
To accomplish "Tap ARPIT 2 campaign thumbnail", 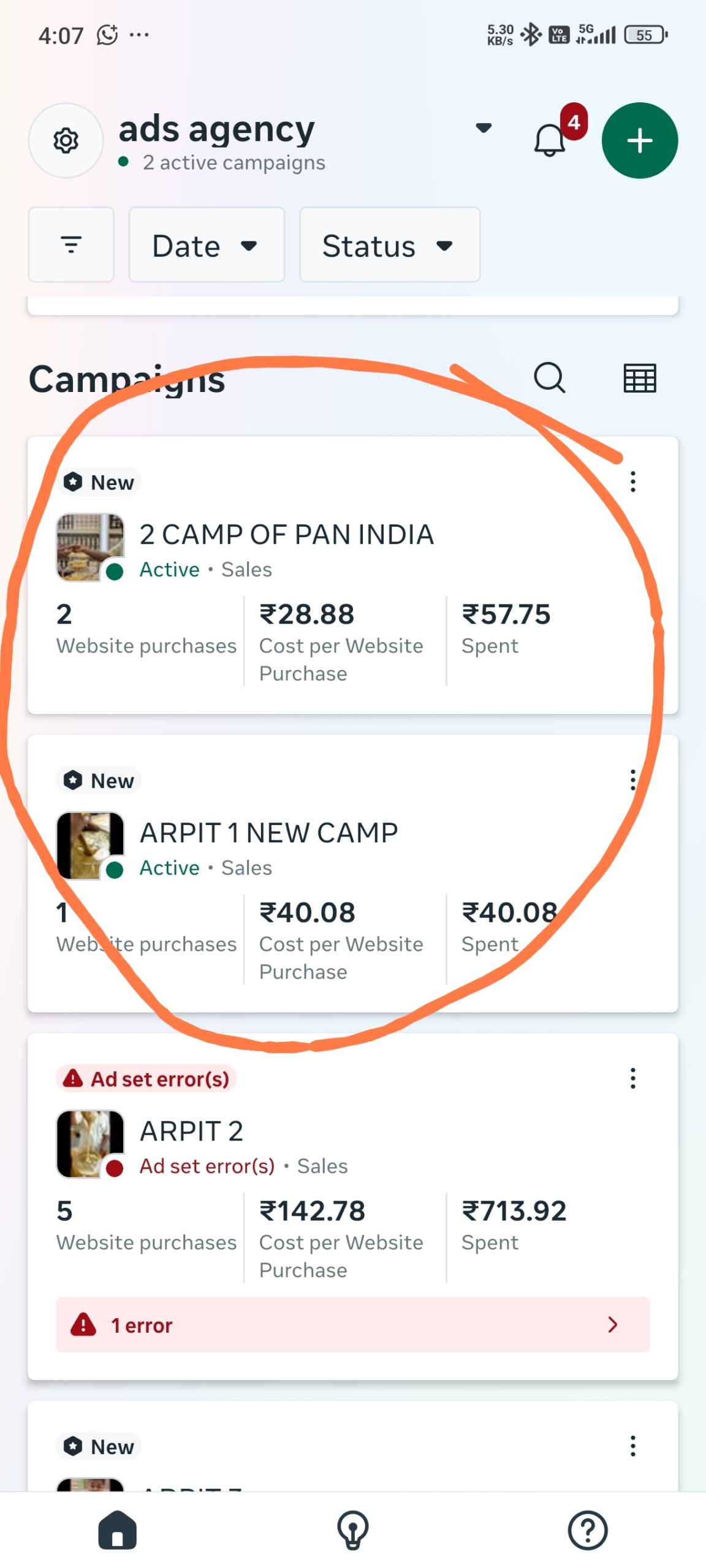I will 90,1144.
